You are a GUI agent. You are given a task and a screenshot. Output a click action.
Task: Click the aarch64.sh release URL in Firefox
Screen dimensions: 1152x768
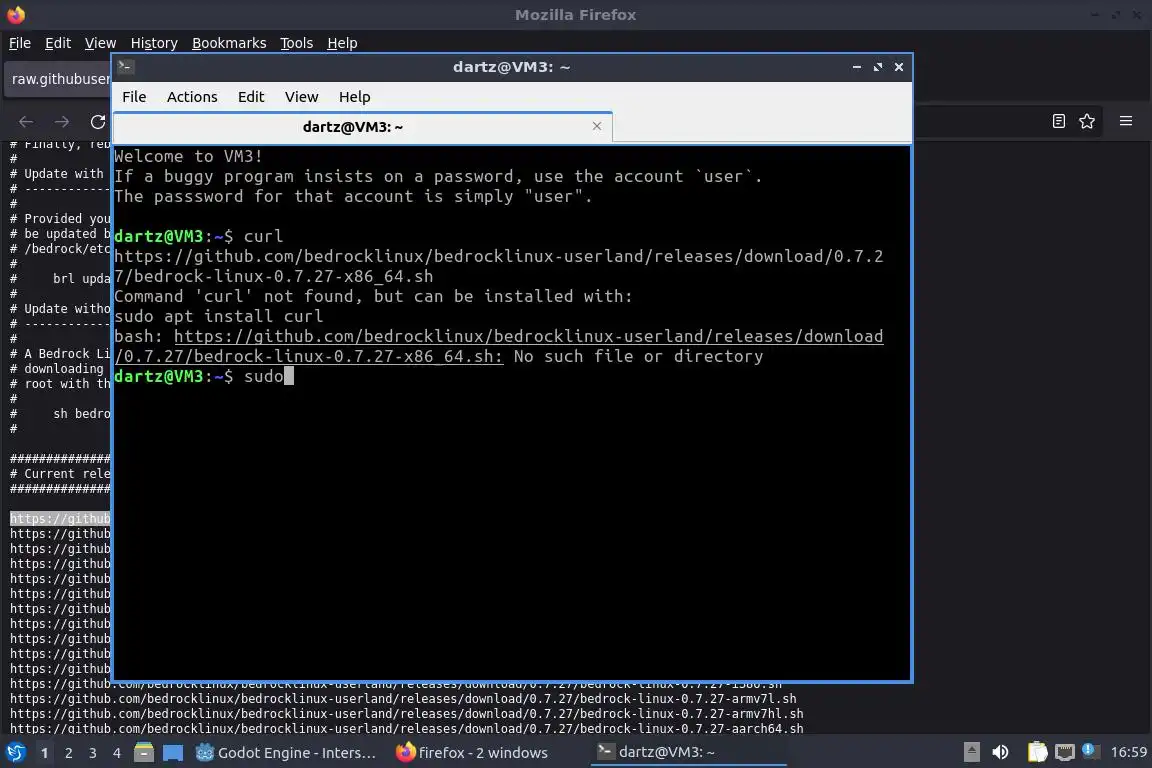pos(406,728)
